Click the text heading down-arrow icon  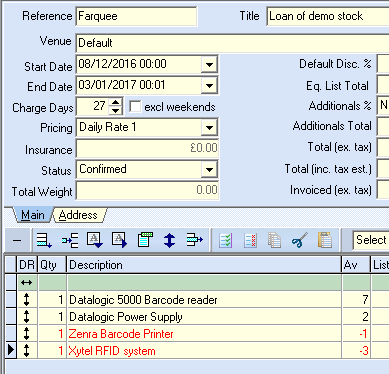pos(95,240)
